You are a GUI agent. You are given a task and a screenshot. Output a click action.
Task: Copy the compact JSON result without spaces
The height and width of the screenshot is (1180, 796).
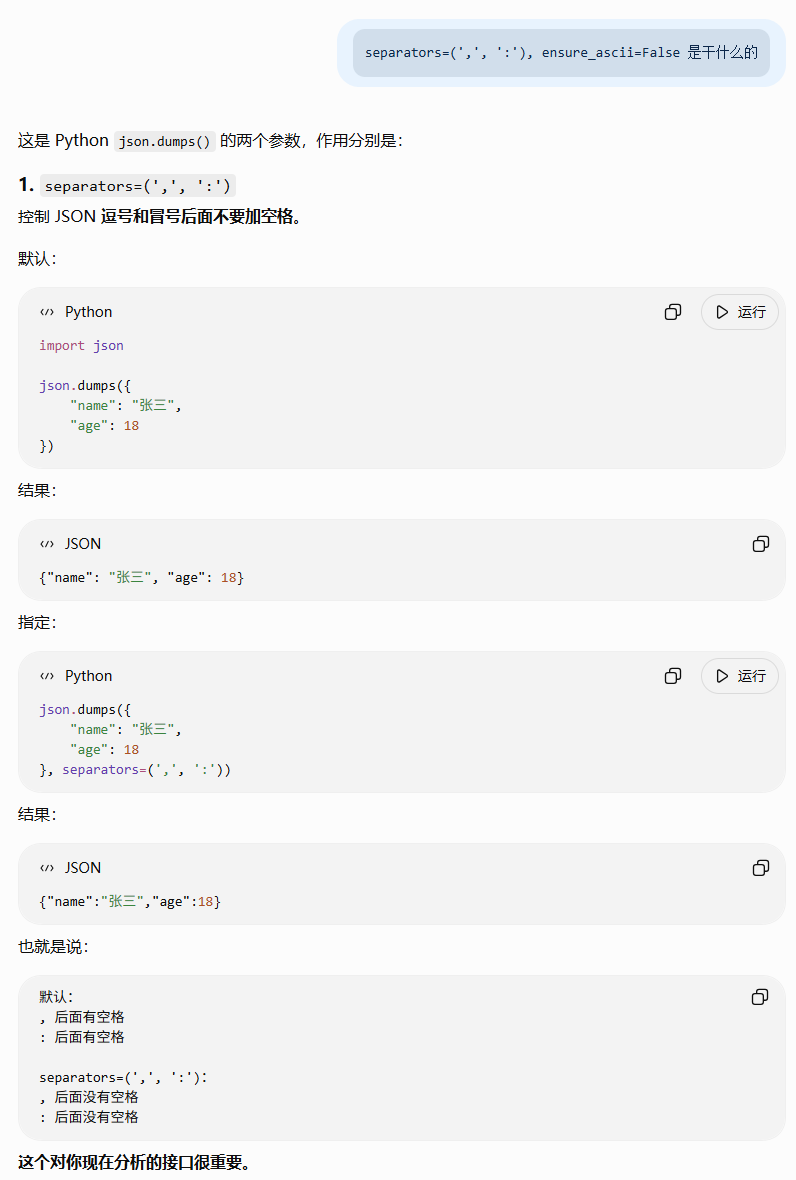pos(761,868)
